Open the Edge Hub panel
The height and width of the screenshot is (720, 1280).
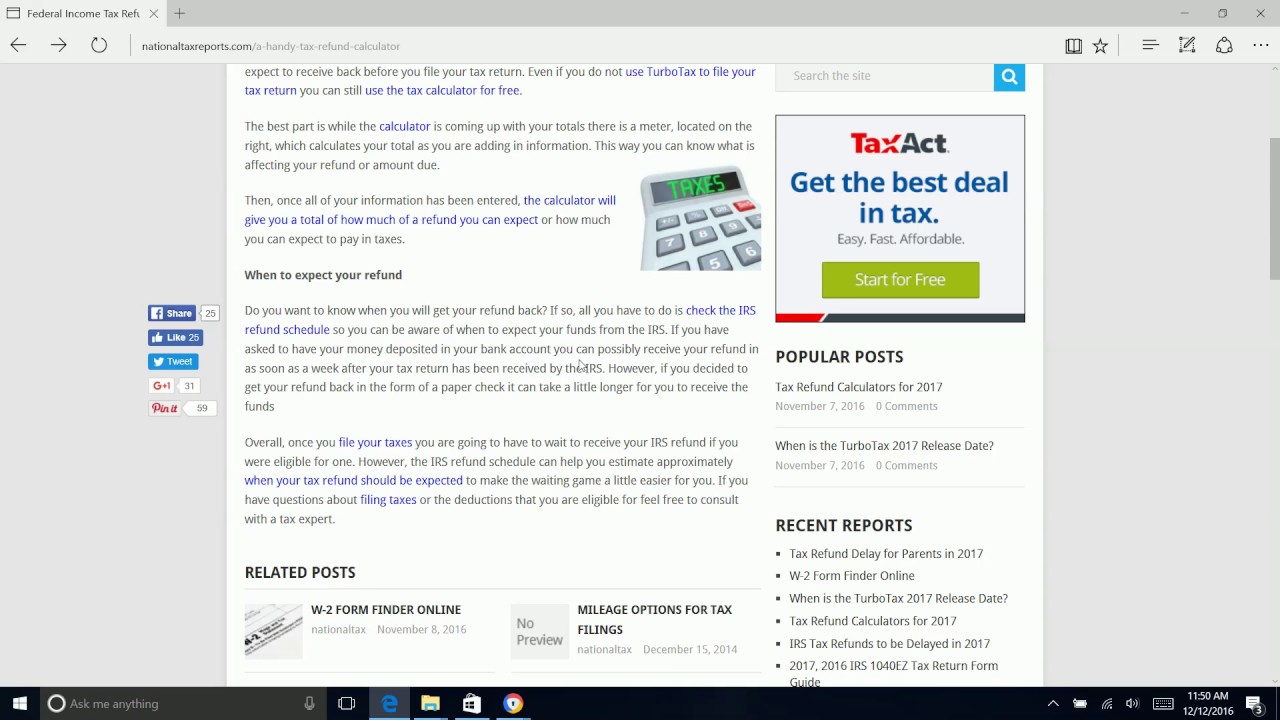(x=1150, y=45)
